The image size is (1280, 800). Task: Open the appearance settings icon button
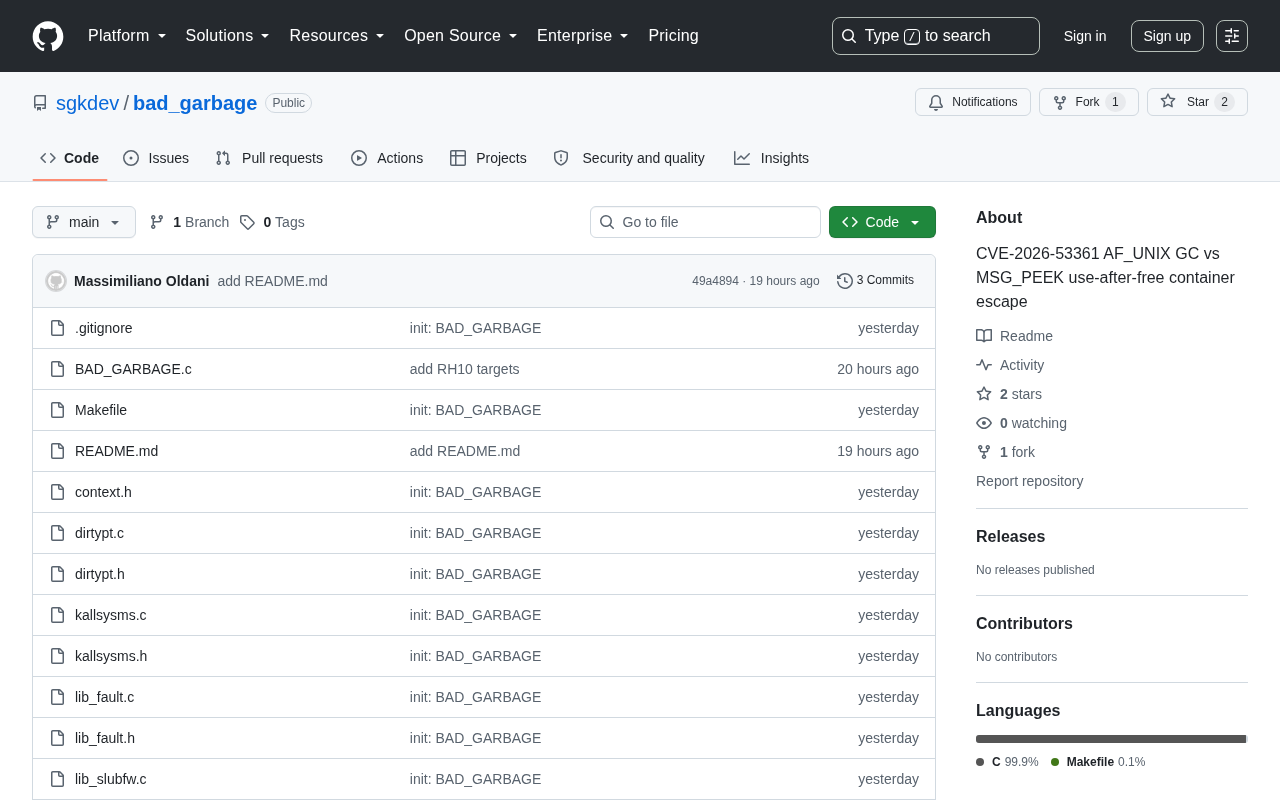tap(1232, 36)
